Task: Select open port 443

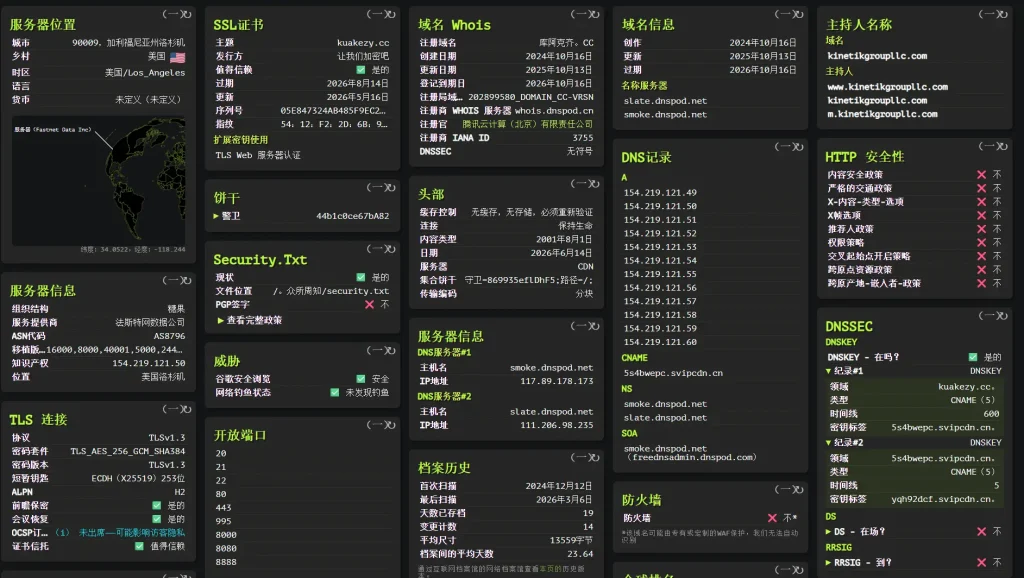Action: pos(223,508)
